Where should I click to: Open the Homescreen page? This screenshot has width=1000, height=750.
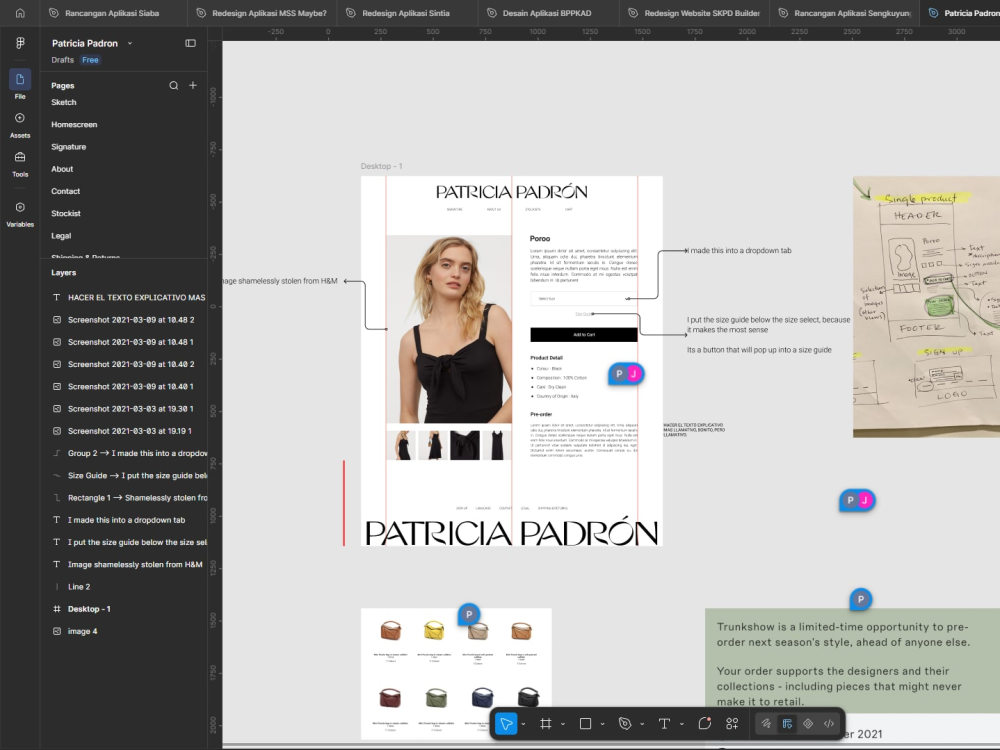[x=74, y=124]
